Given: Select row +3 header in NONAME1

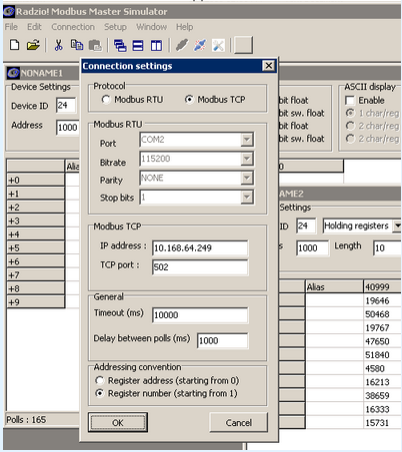Looking at the screenshot, I should tap(36, 221).
